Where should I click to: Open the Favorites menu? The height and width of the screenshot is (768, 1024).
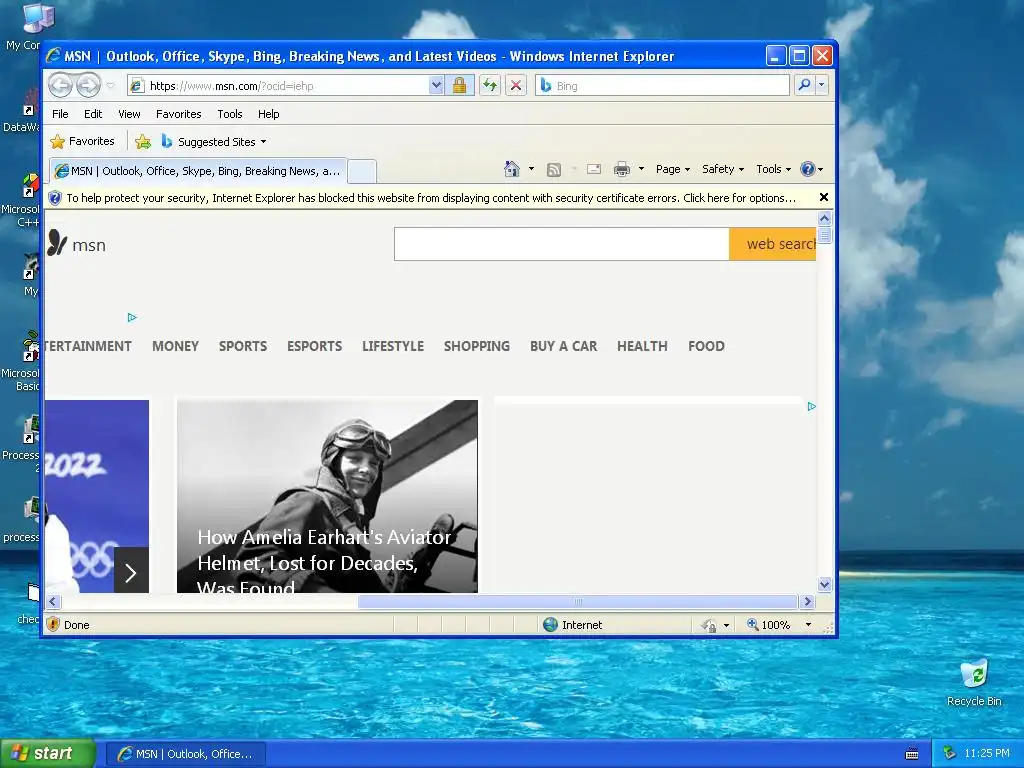click(x=178, y=114)
